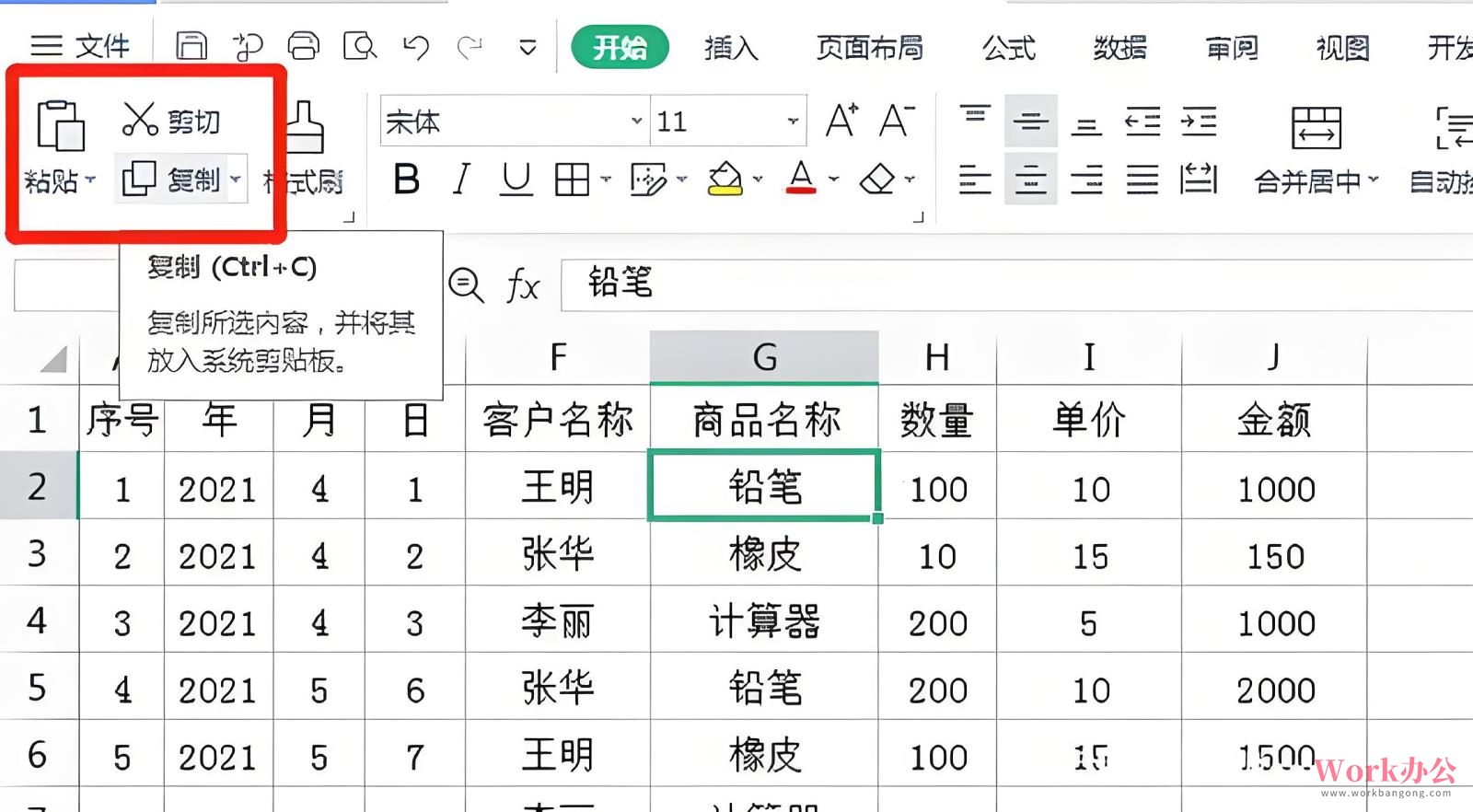Align text right
The width and height of the screenshot is (1473, 812).
point(1086,180)
